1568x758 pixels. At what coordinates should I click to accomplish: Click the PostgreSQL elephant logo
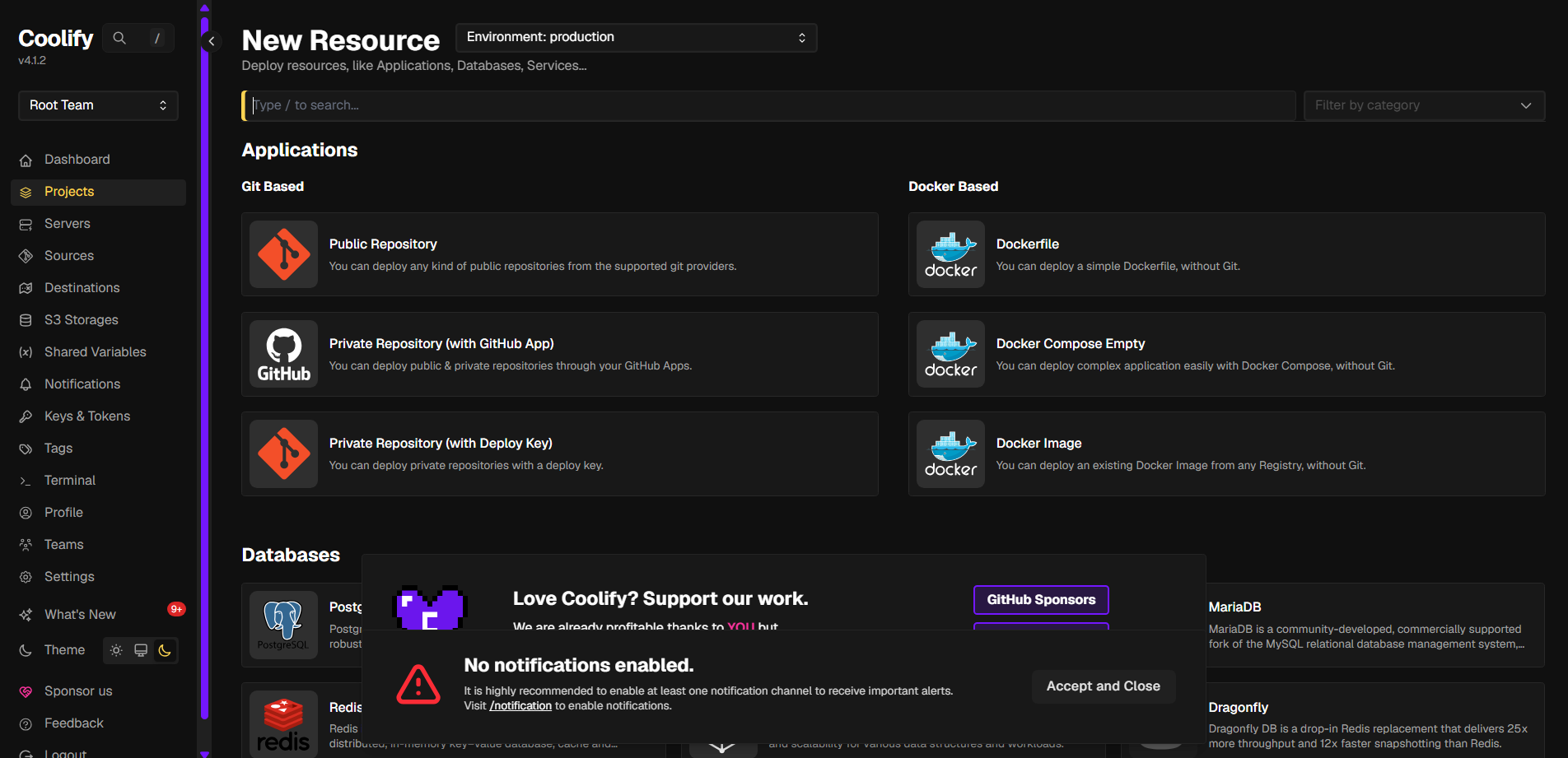[283, 625]
